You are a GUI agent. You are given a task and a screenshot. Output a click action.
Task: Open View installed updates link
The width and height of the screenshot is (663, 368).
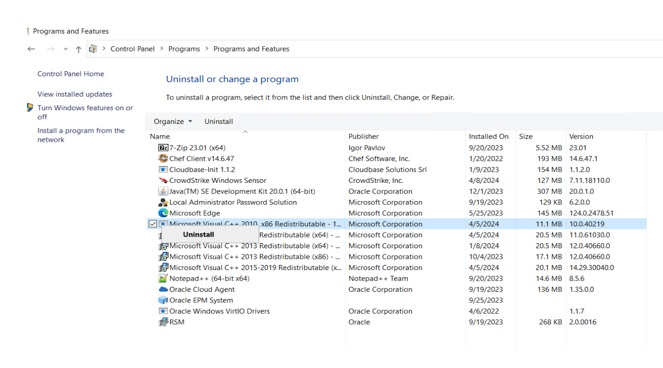click(x=75, y=94)
